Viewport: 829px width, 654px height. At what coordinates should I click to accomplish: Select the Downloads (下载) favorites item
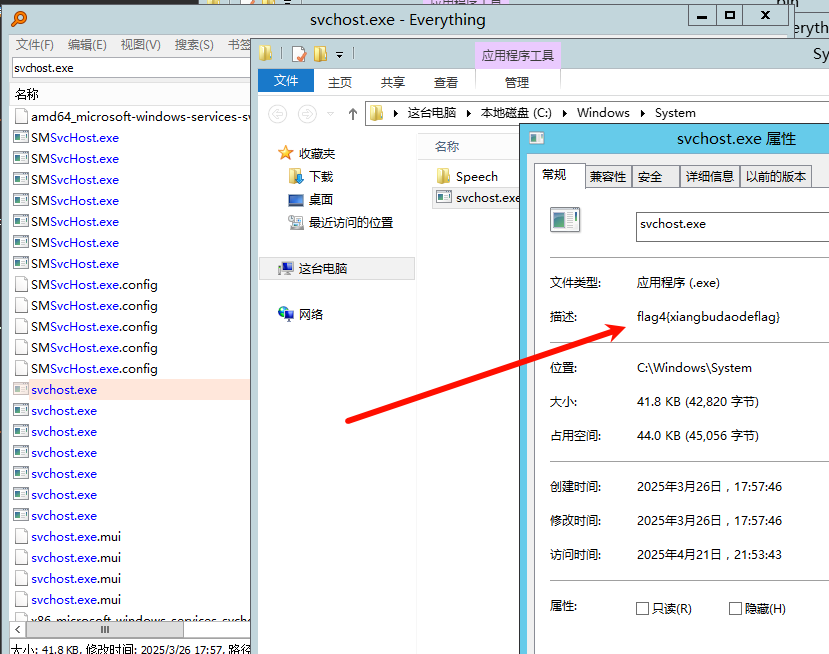[295, 176]
